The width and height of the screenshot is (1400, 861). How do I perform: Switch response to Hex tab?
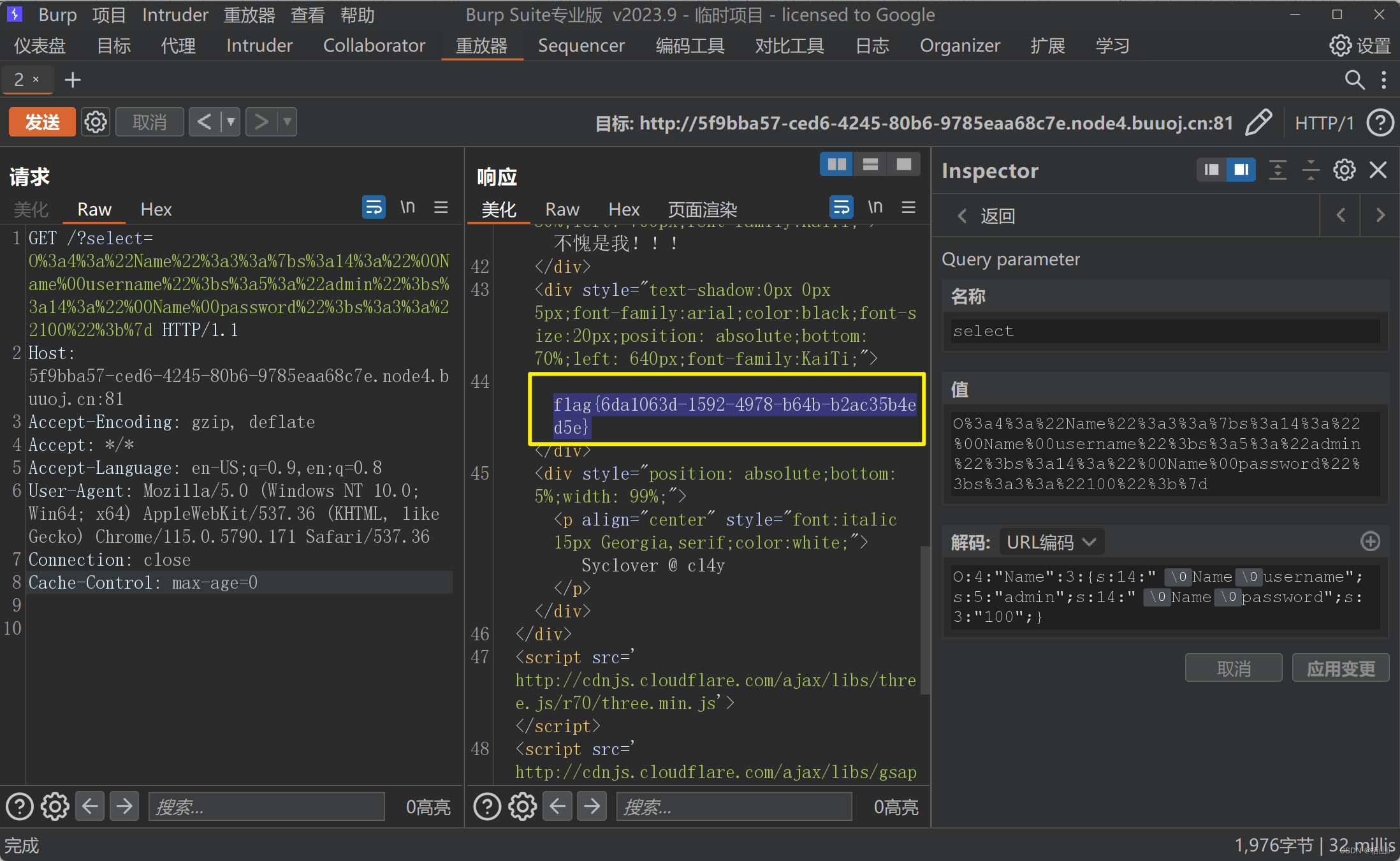(x=623, y=209)
